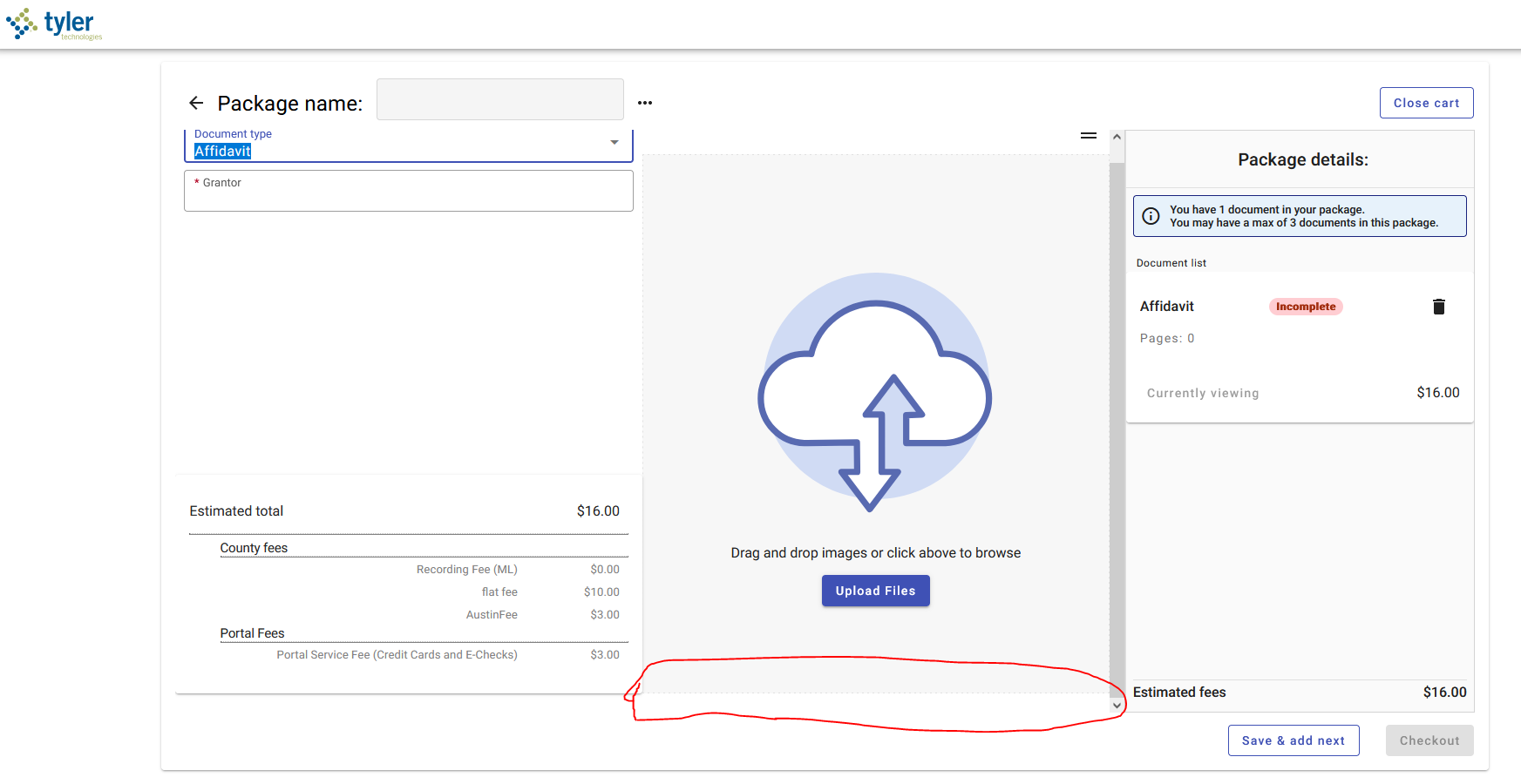This screenshot has height=784, width=1521.
Task: Click the Grantor required field
Action: coord(408,190)
